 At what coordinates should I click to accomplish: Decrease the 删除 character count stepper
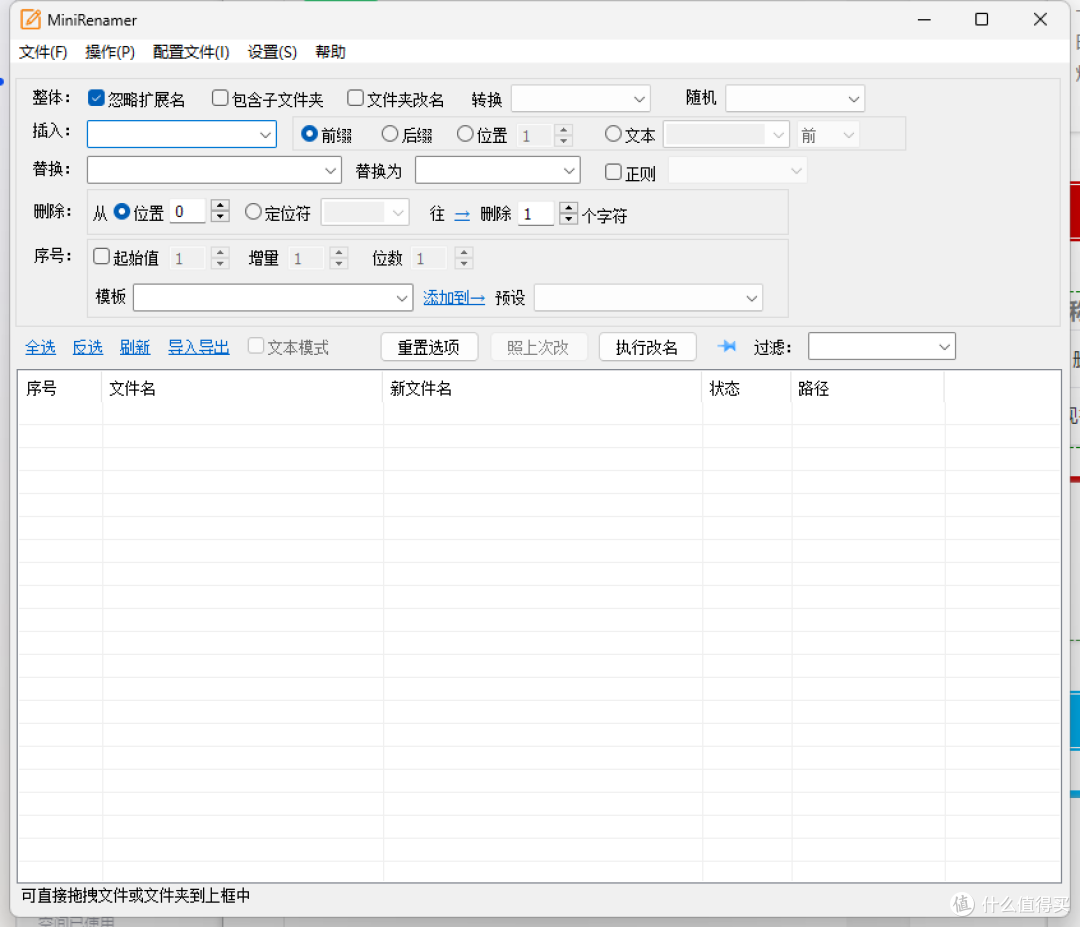568,219
